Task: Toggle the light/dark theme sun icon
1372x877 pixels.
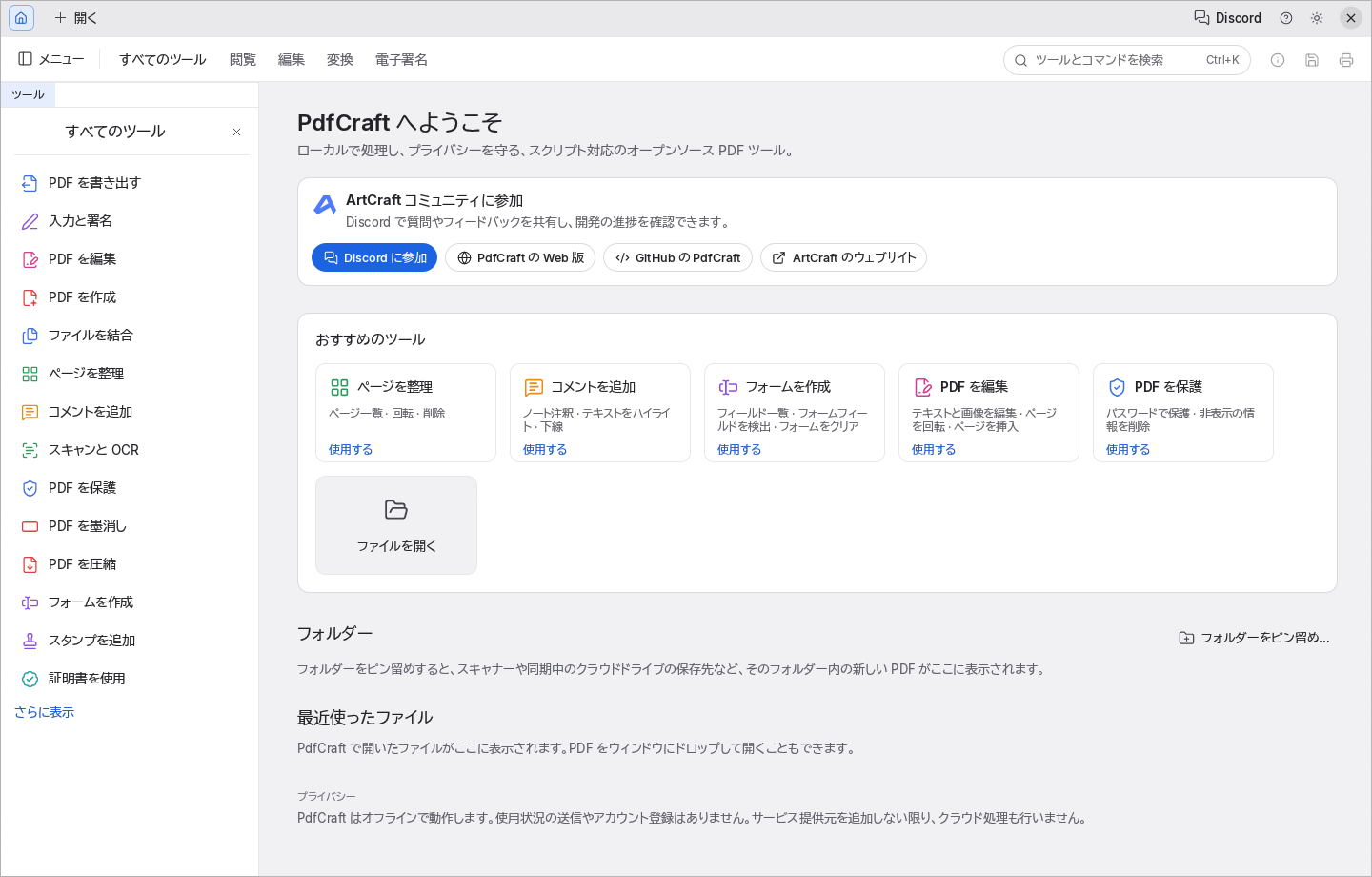Action: (x=1317, y=18)
